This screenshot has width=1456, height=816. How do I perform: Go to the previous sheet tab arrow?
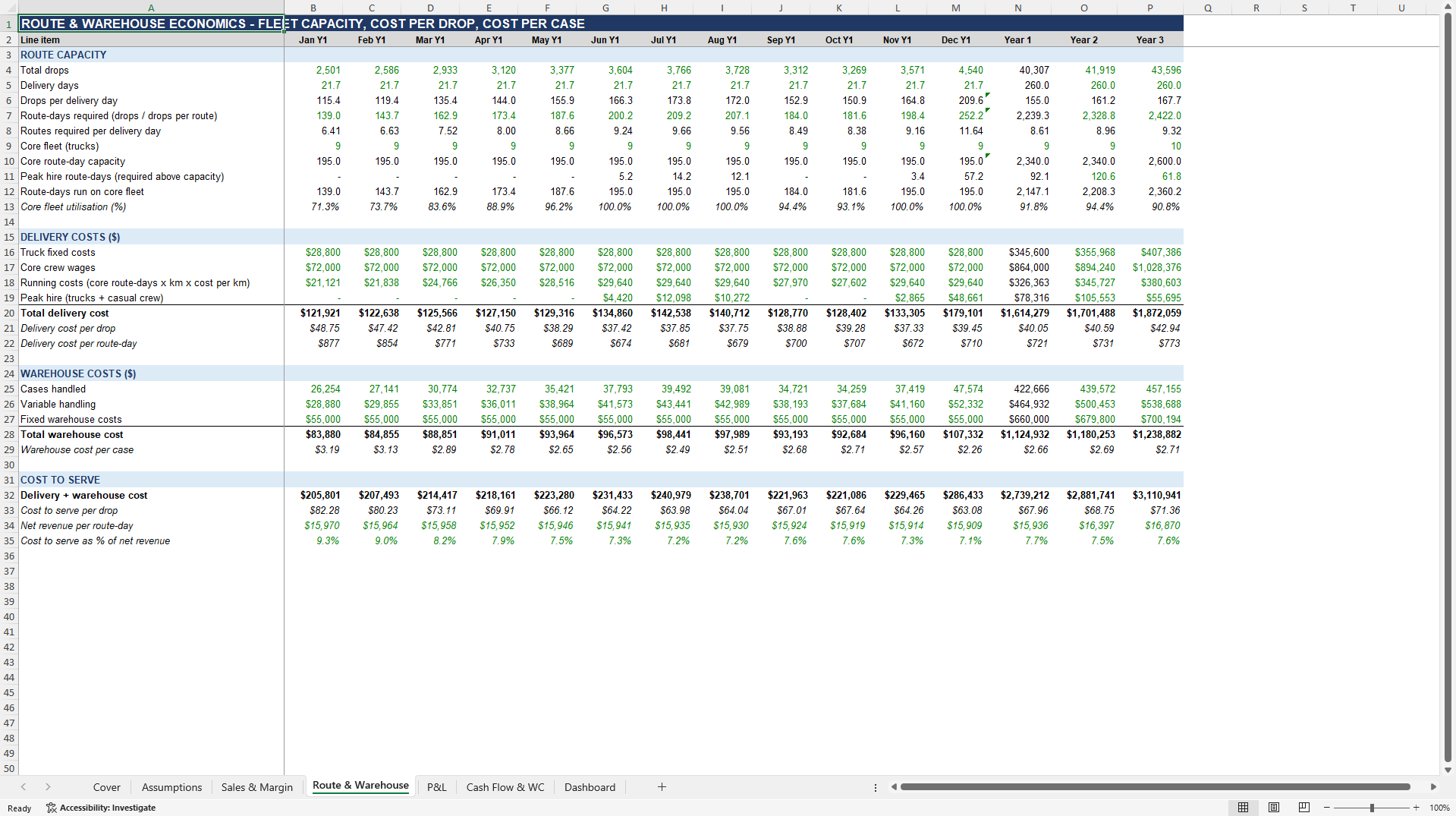[24, 787]
